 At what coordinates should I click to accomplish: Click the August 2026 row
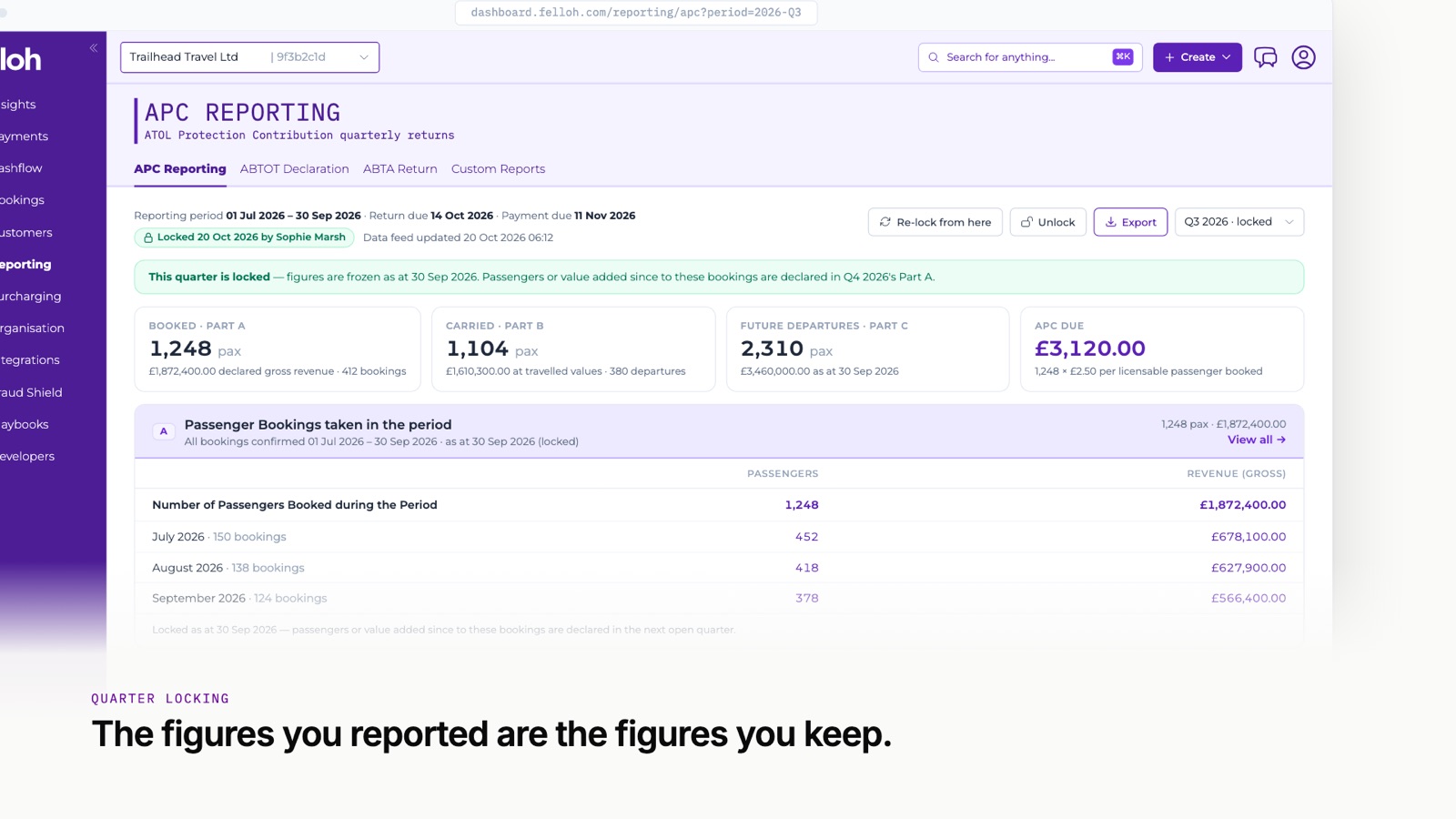click(719, 568)
